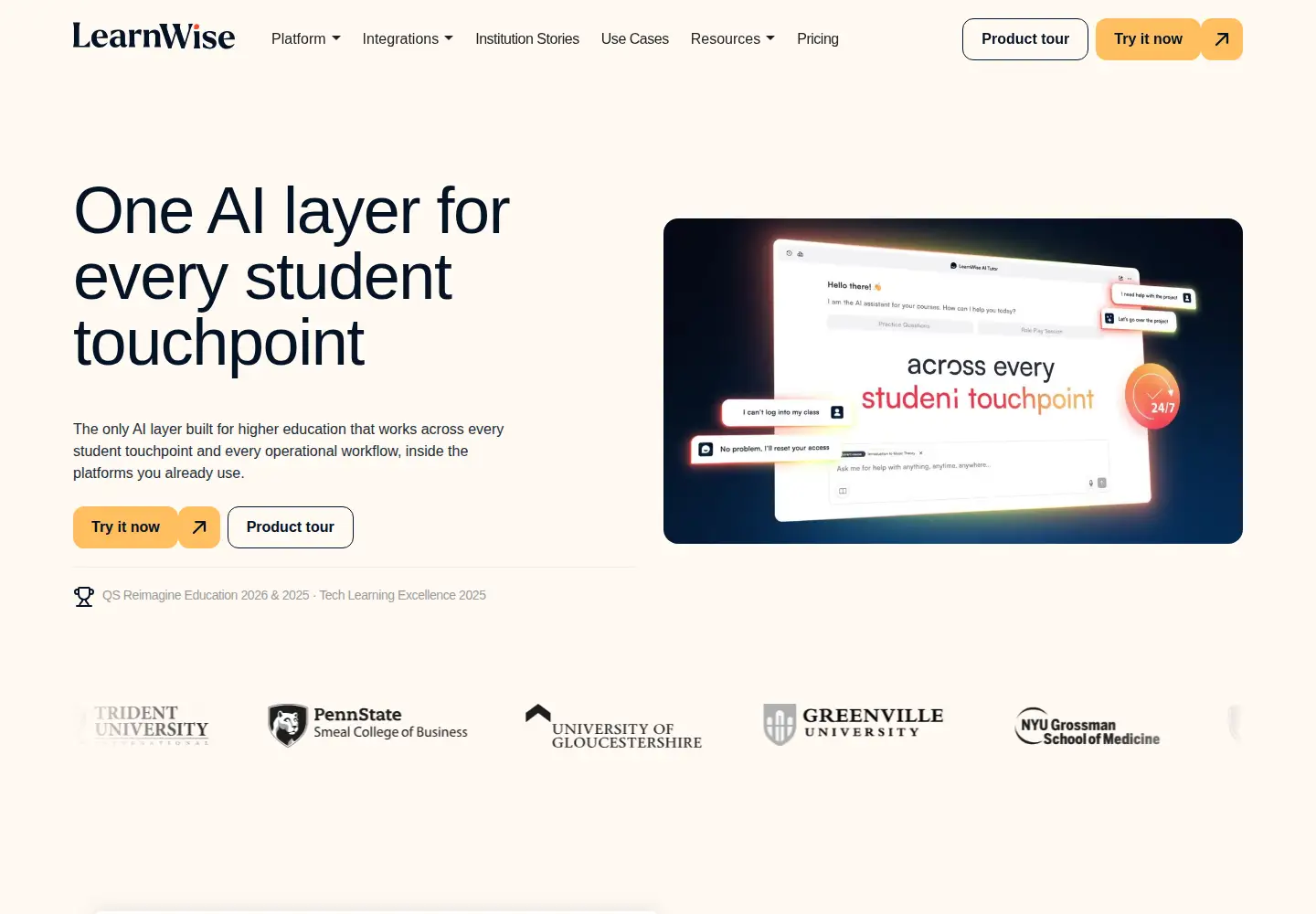1316x914 pixels.
Task: Click the hero Try it now button
Action: pyautogui.click(x=125, y=527)
